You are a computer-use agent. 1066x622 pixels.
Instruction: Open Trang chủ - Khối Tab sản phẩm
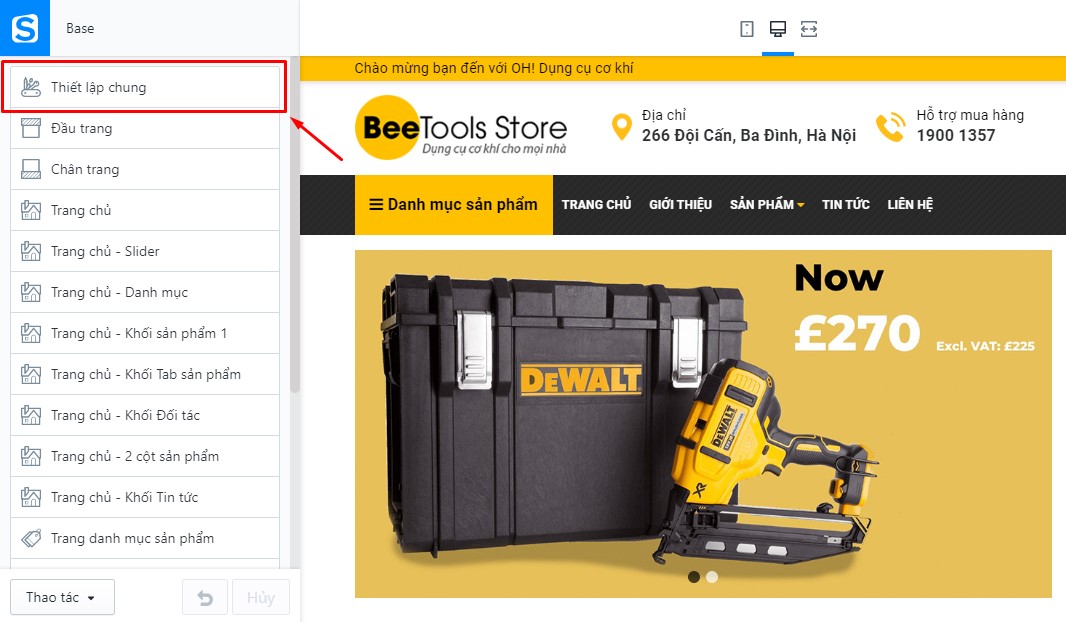click(145, 375)
